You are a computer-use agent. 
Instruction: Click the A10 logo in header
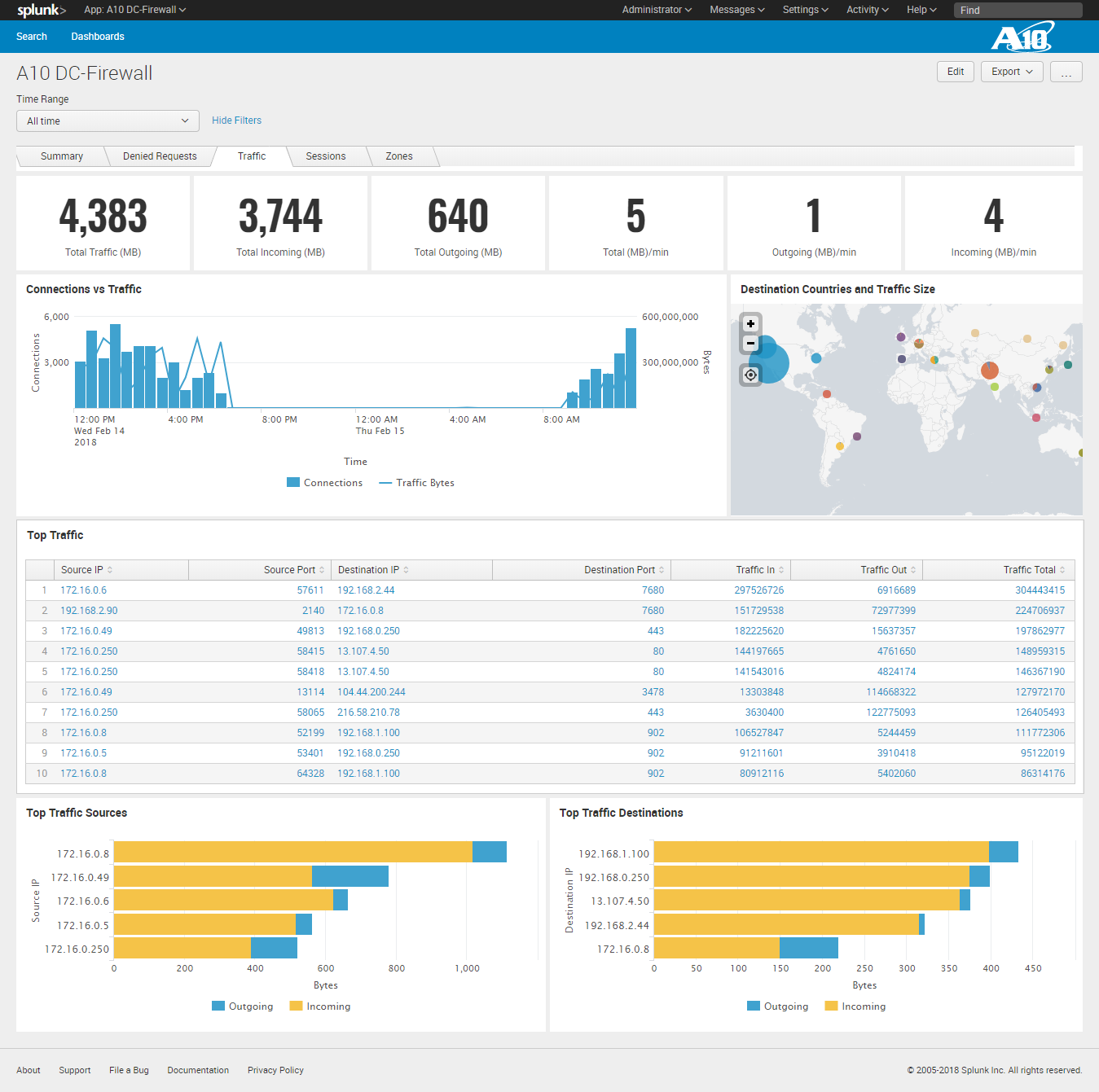coord(1022,37)
